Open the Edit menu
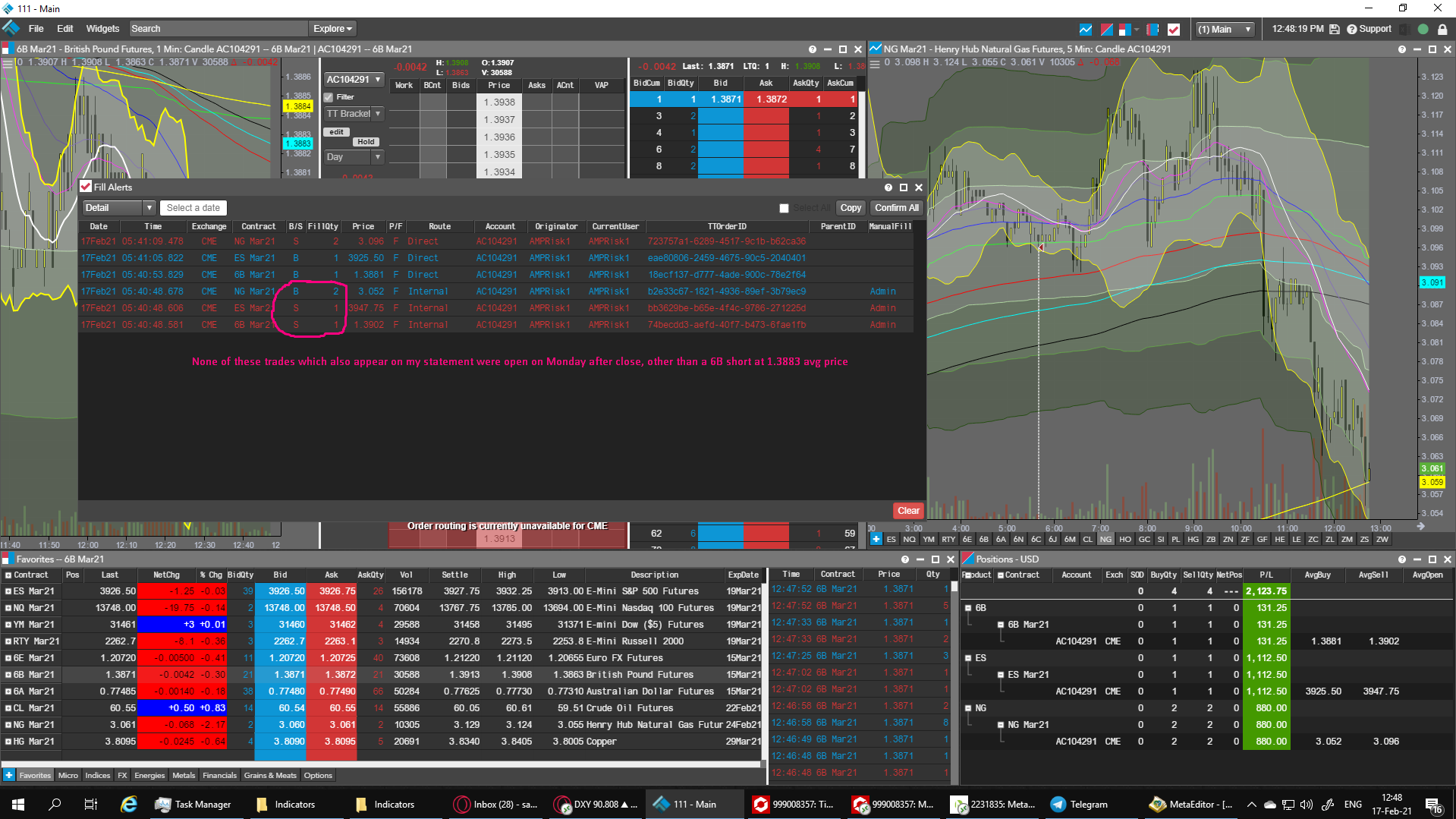1456x819 pixels. (x=65, y=29)
